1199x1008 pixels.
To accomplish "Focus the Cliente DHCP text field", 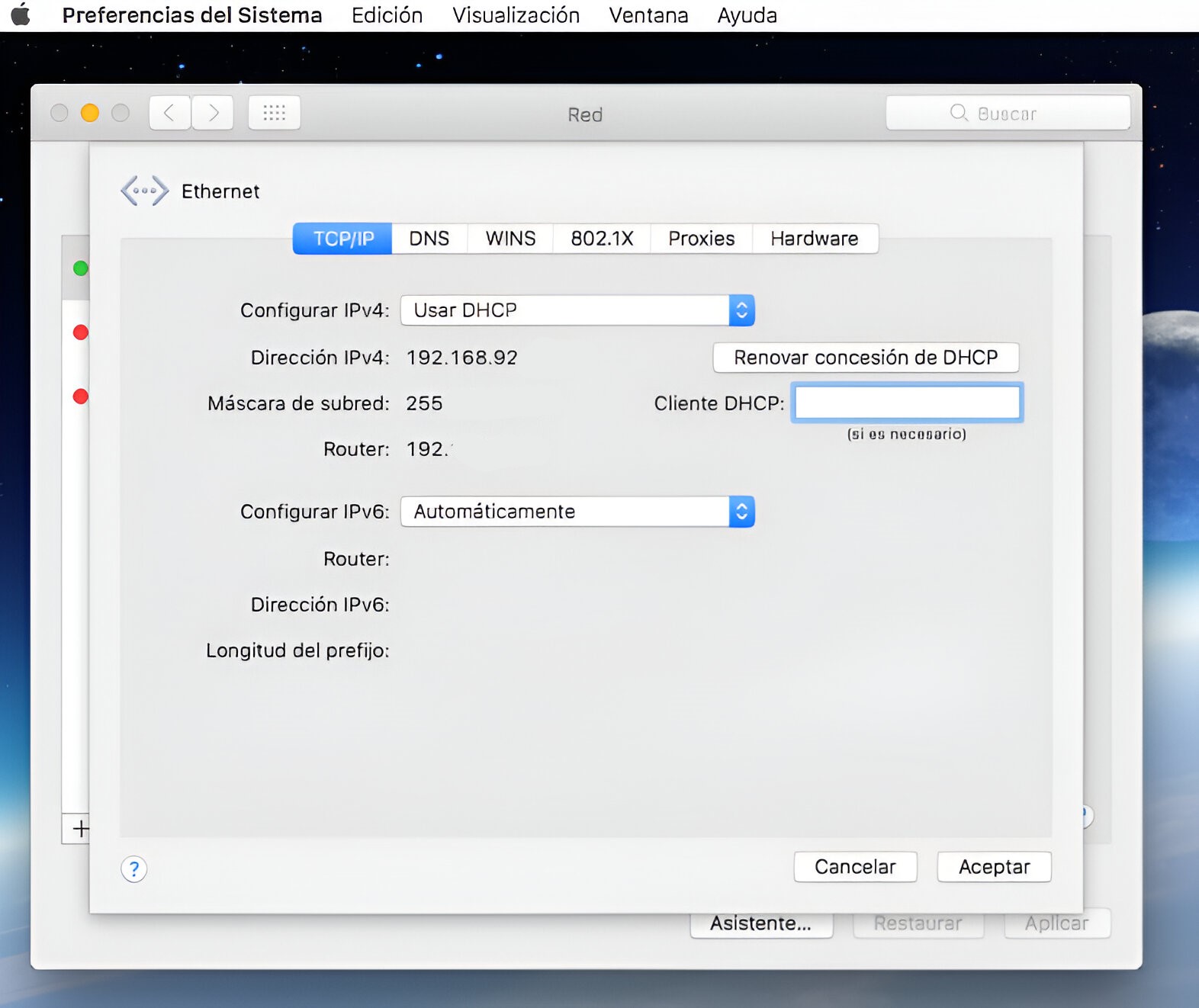I will point(907,403).
